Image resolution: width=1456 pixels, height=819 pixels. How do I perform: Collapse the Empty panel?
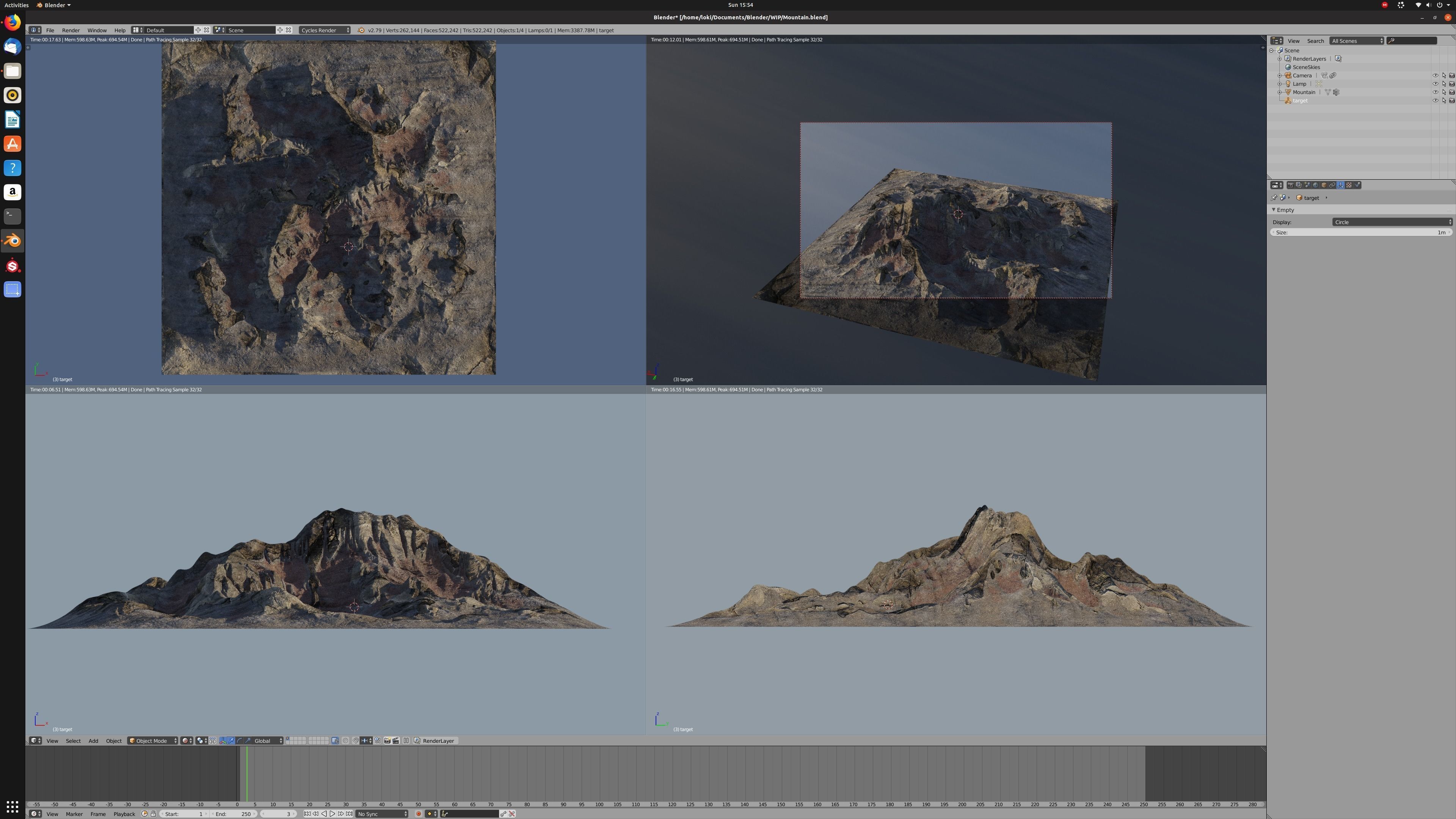(1274, 210)
